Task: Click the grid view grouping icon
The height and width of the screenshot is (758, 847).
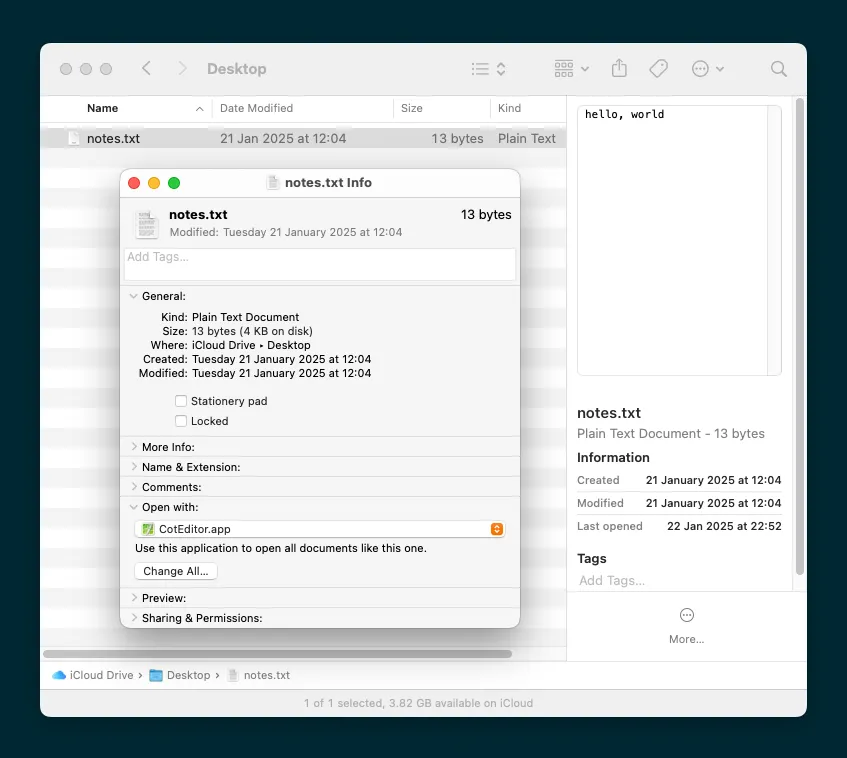Action: tap(566, 68)
